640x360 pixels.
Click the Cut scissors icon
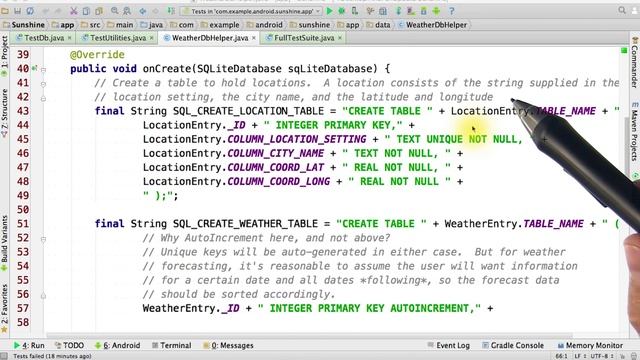[73, 11]
